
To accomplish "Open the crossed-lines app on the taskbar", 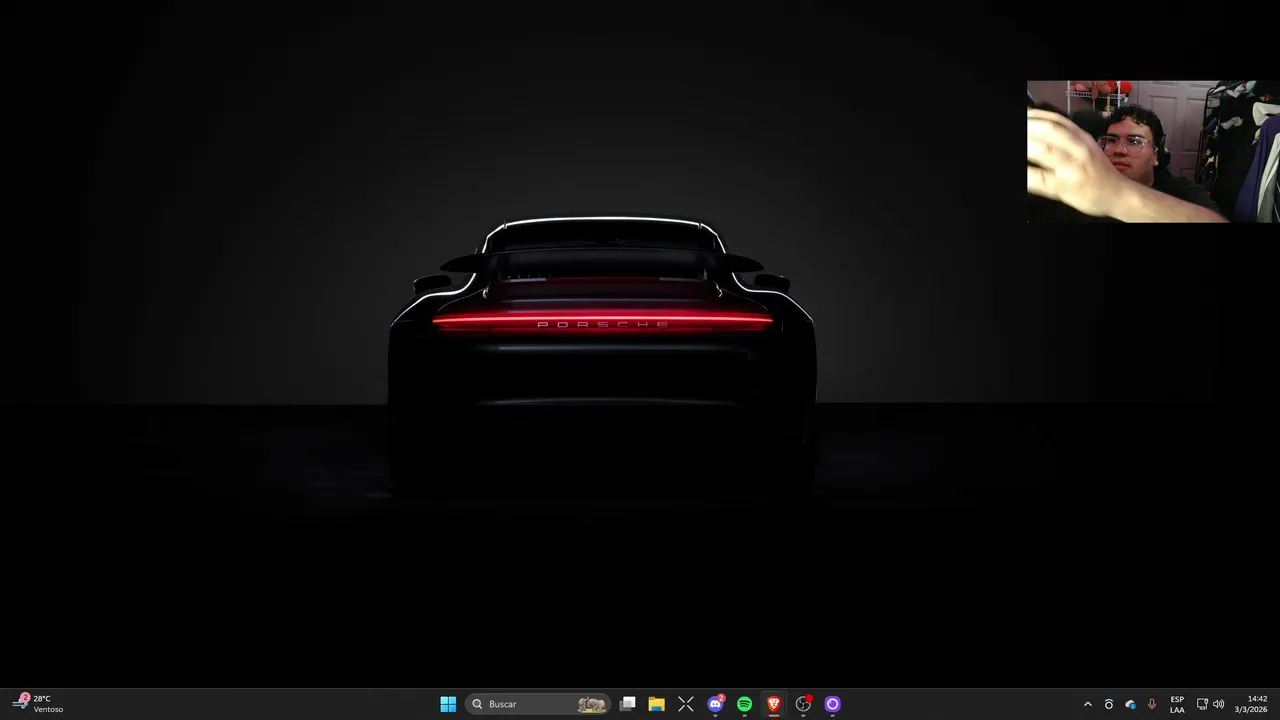I will click(686, 704).
